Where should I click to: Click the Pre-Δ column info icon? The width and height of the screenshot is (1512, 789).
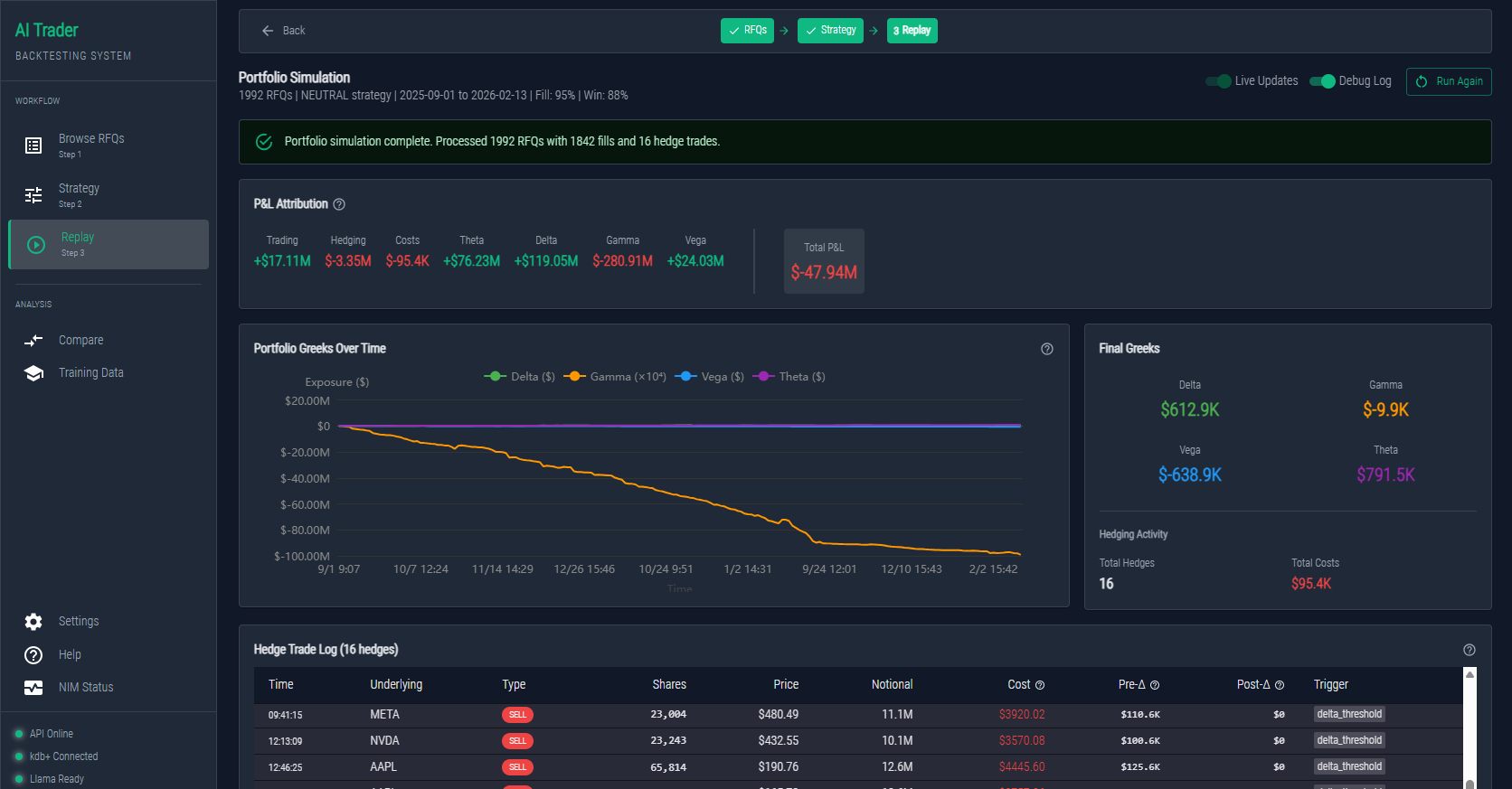click(1155, 685)
